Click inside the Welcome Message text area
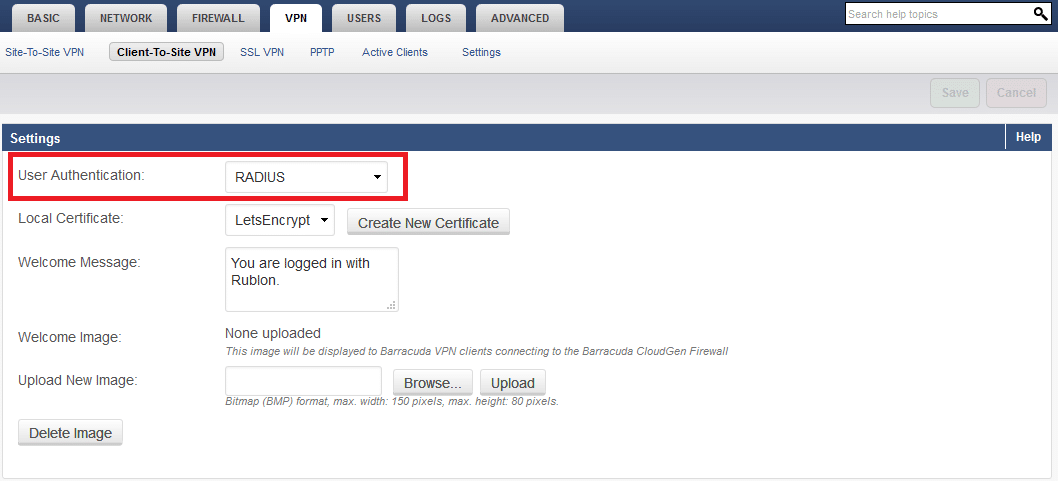1058x481 pixels. click(311, 279)
